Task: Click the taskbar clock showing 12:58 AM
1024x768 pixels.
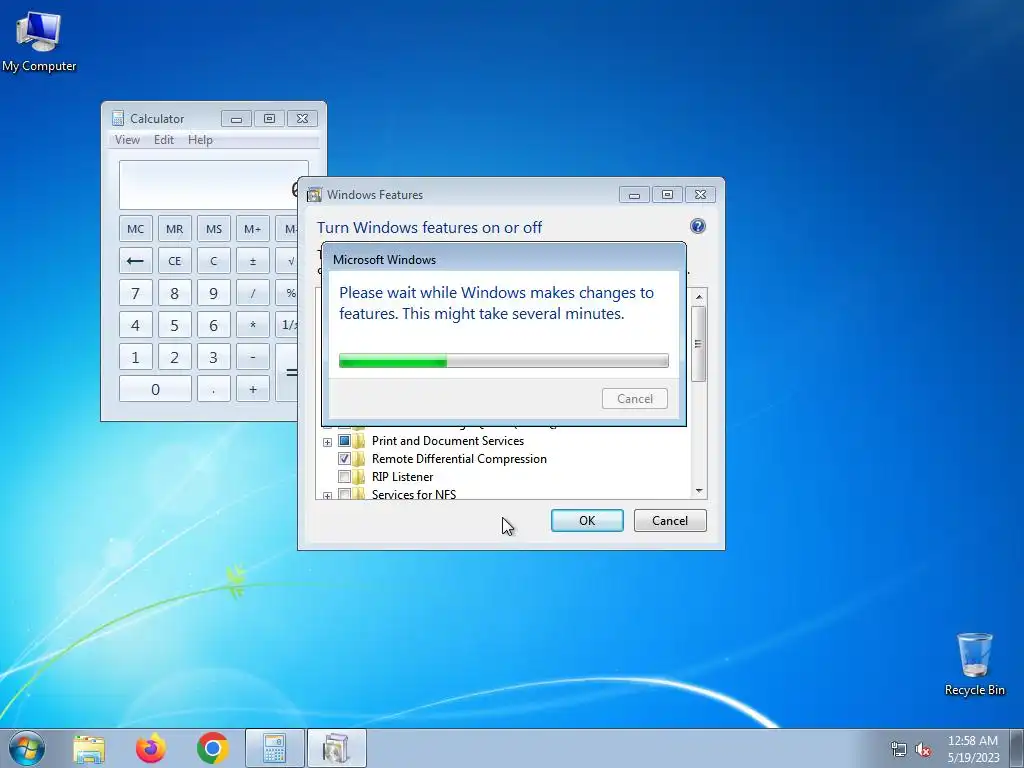Action: coord(973,748)
